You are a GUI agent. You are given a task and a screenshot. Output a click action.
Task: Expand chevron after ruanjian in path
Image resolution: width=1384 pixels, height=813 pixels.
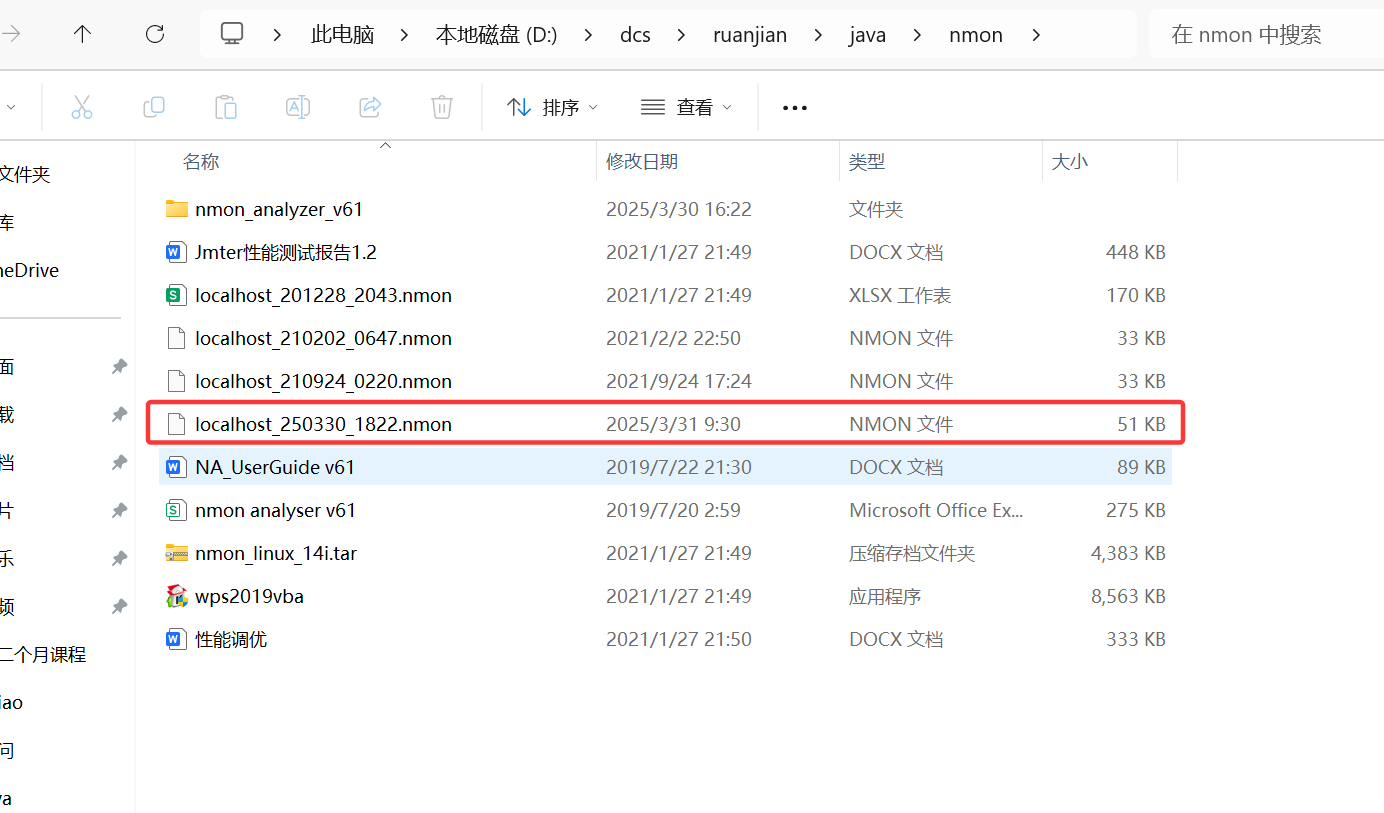818,35
